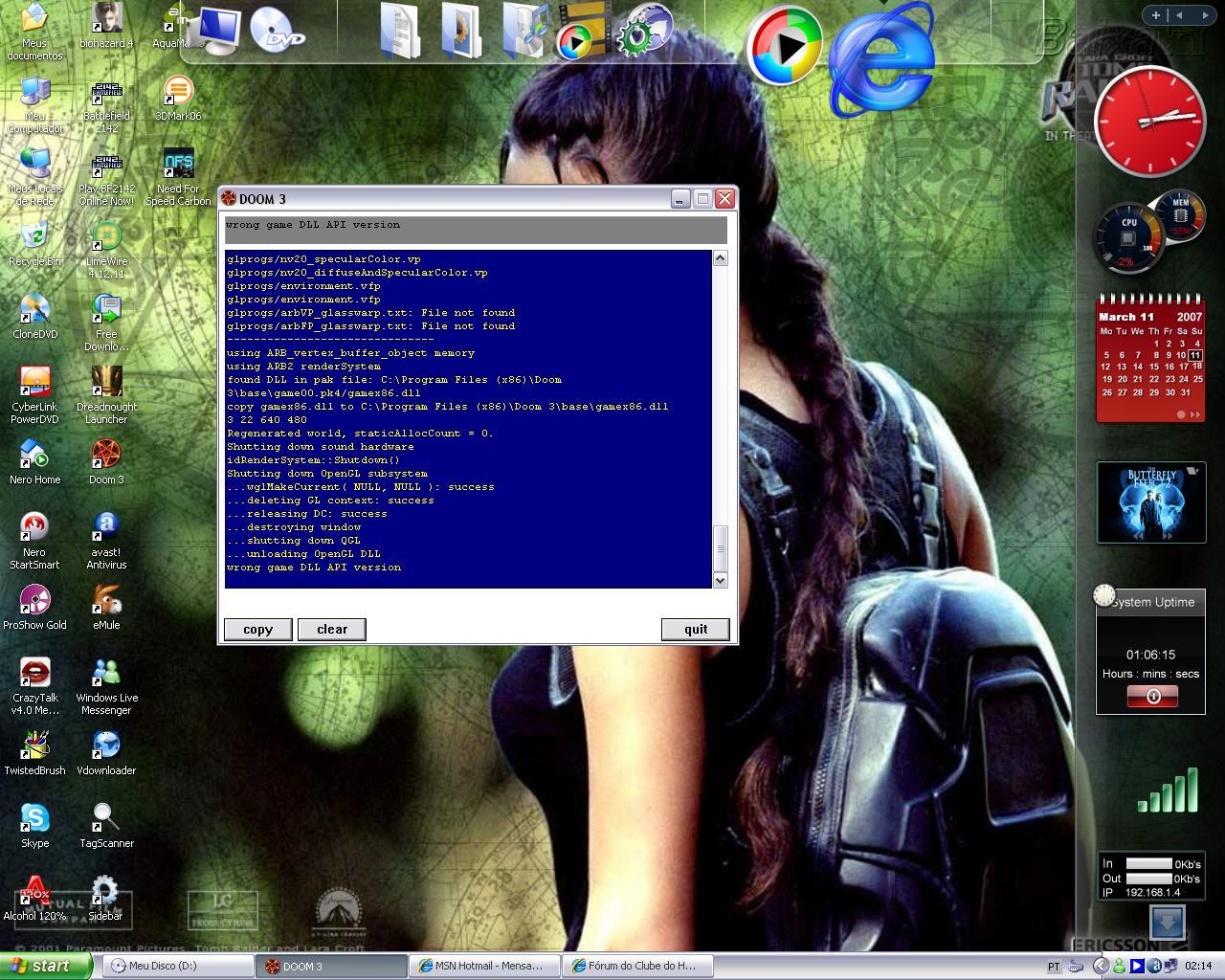Open Free Download desktop shortcut
The width and height of the screenshot is (1225, 980).
click(106, 323)
